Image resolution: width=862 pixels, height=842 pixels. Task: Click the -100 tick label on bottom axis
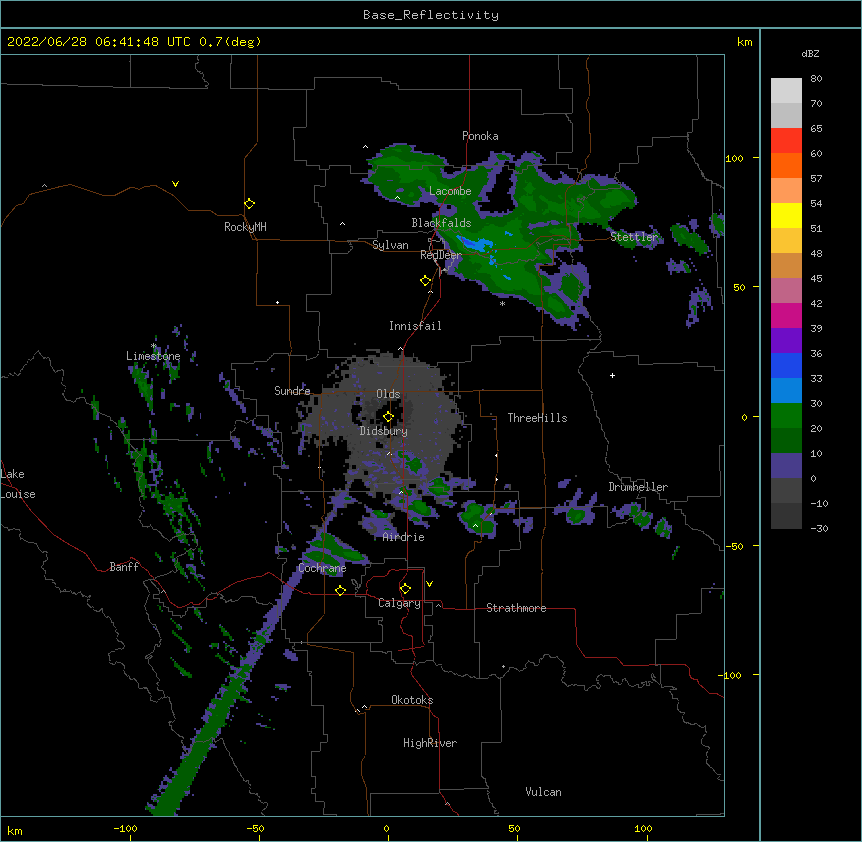126,828
